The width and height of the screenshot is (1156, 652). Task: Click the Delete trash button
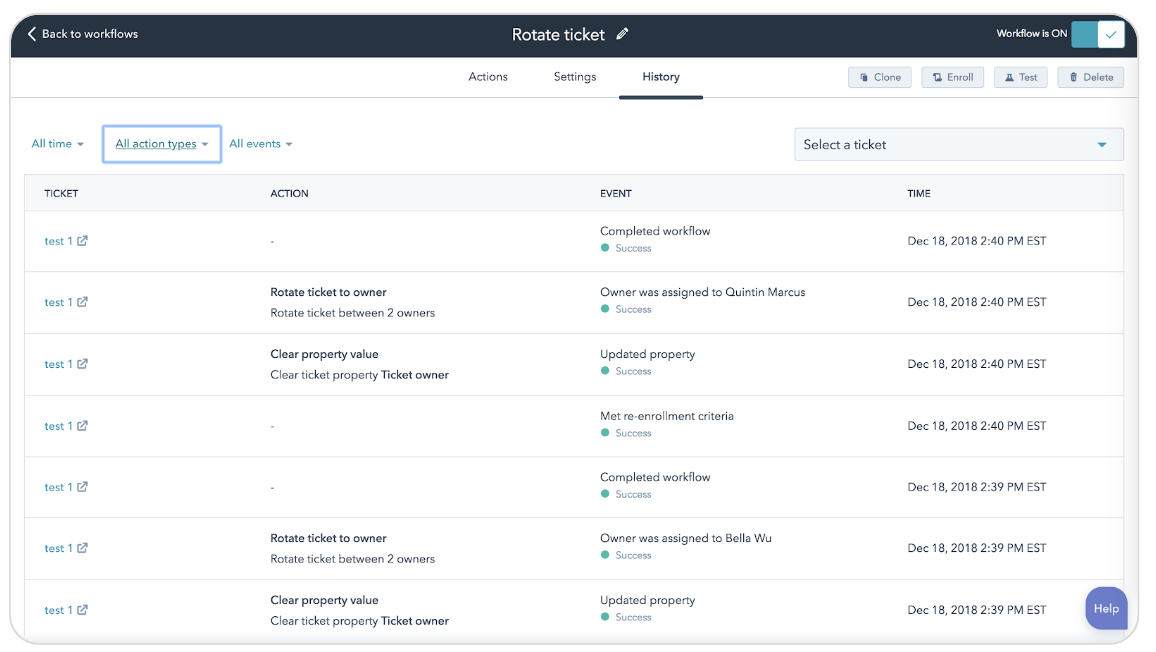[x=1090, y=77]
